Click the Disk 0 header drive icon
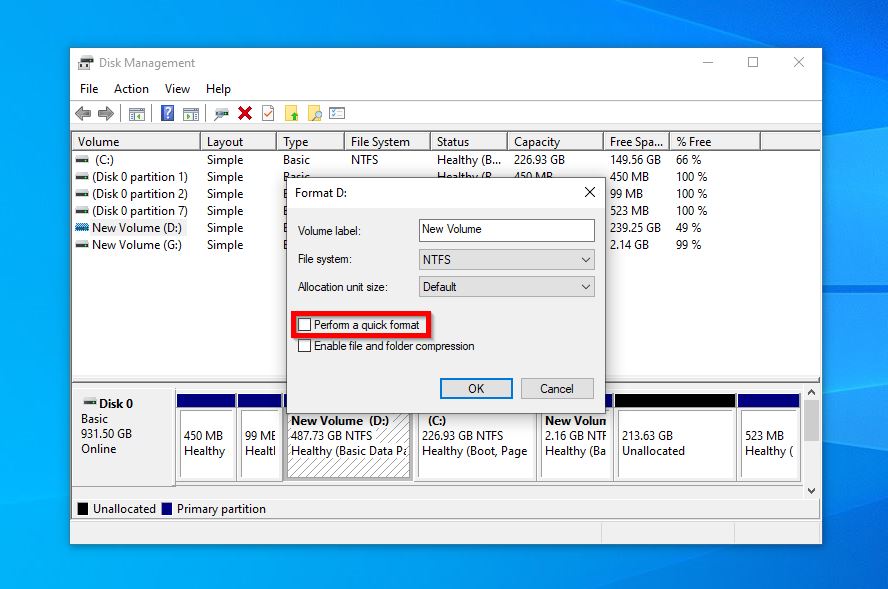 (x=89, y=403)
